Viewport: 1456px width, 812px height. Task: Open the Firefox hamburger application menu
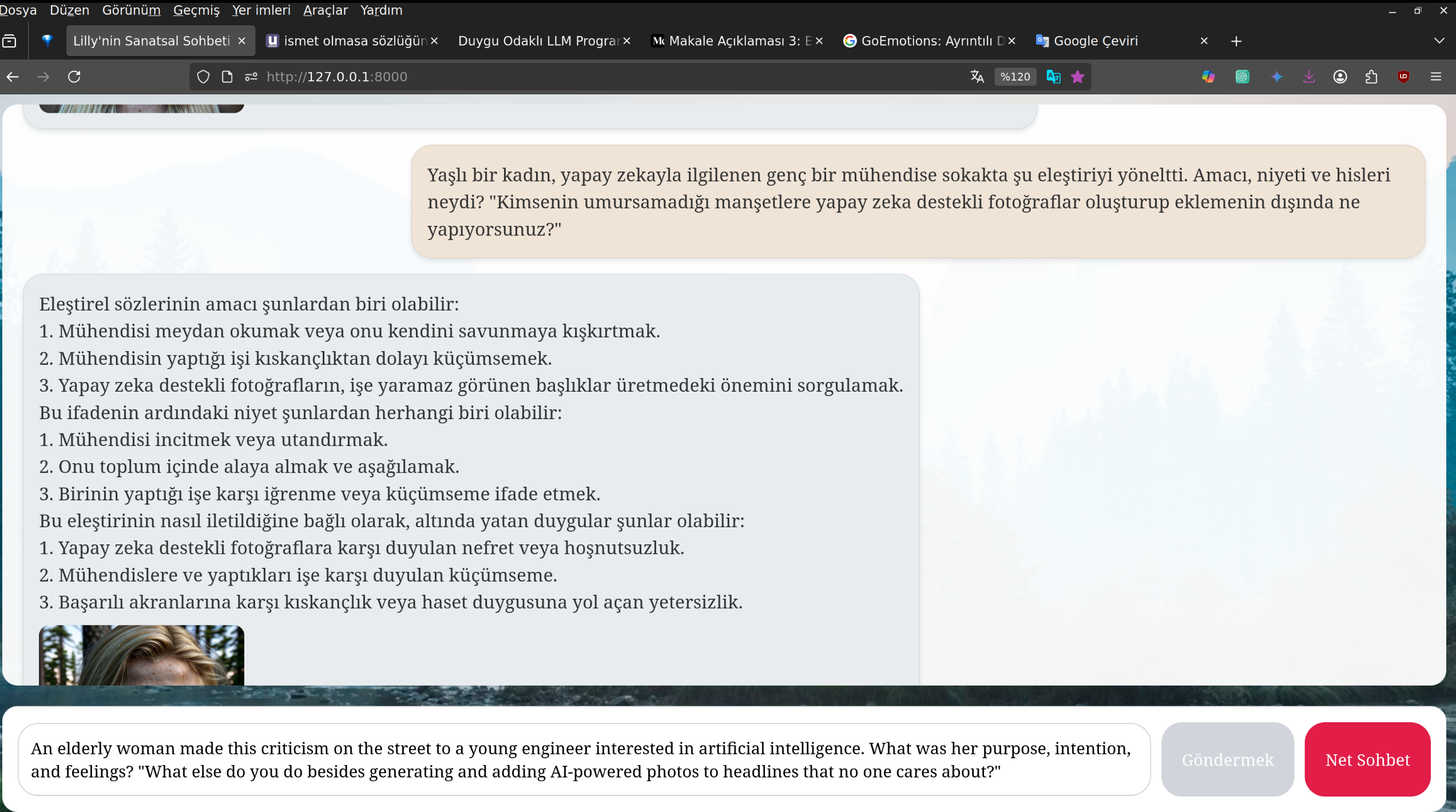pos(1436,77)
